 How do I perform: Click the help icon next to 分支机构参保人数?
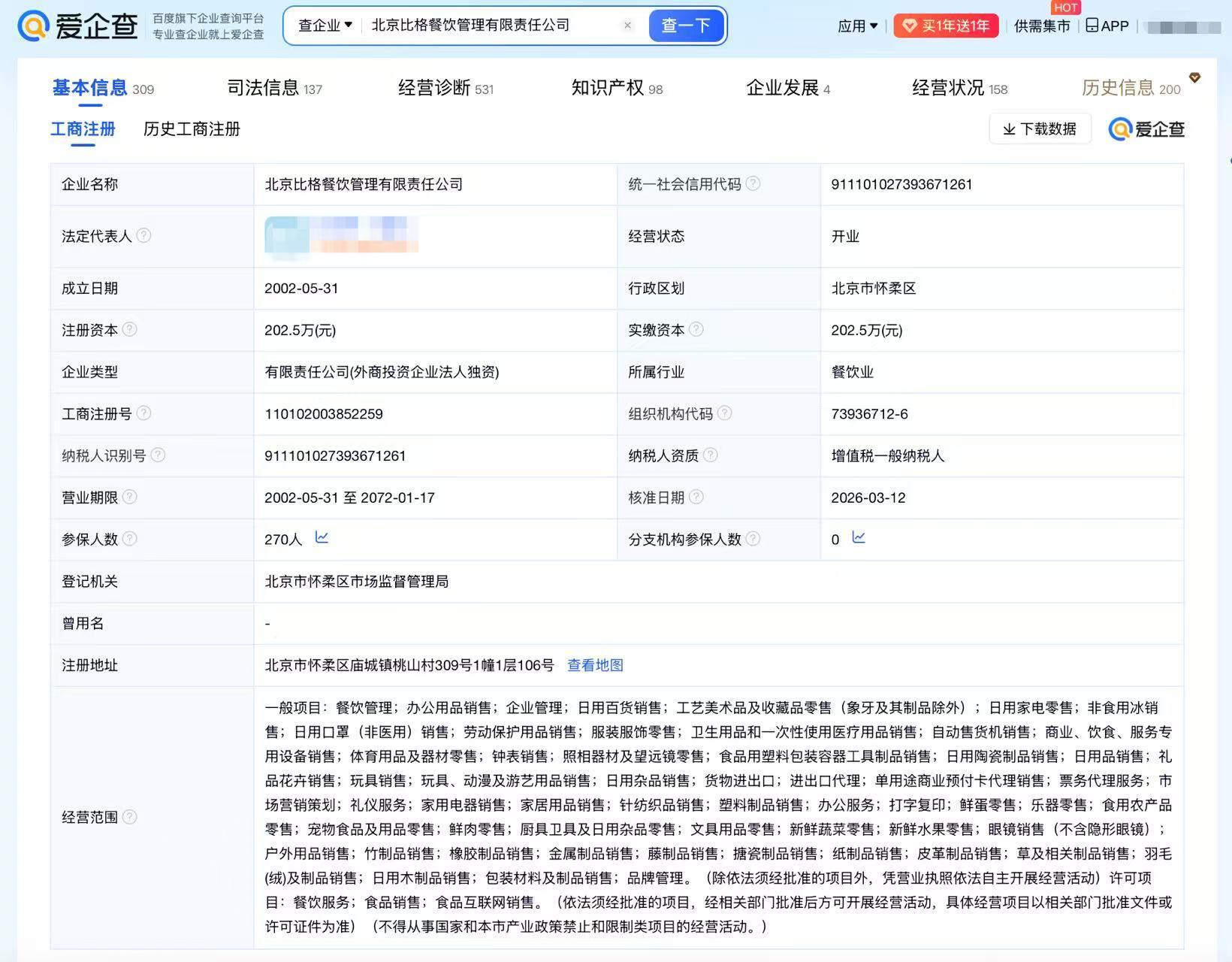point(753,538)
